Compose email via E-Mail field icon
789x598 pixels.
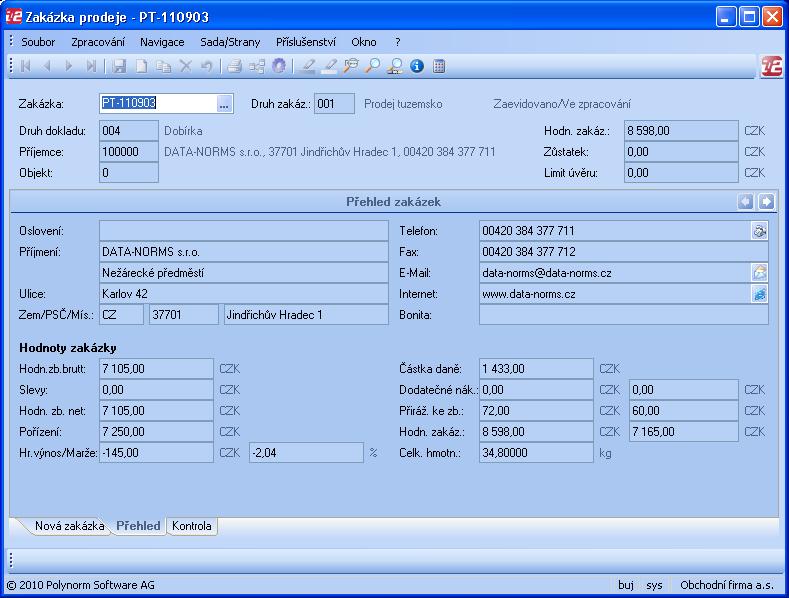(x=759, y=272)
